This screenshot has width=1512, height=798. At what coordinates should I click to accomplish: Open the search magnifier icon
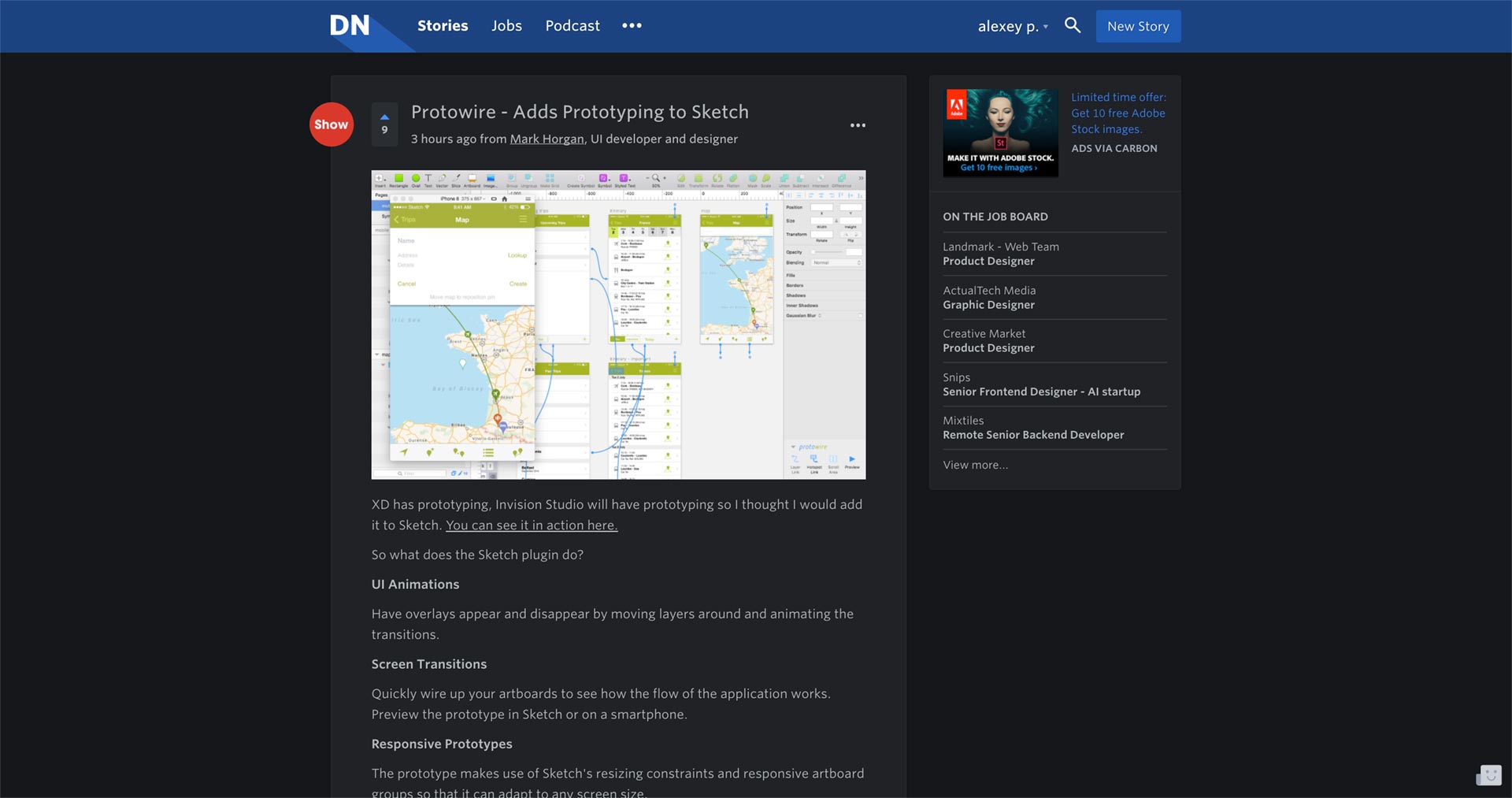(x=1073, y=25)
